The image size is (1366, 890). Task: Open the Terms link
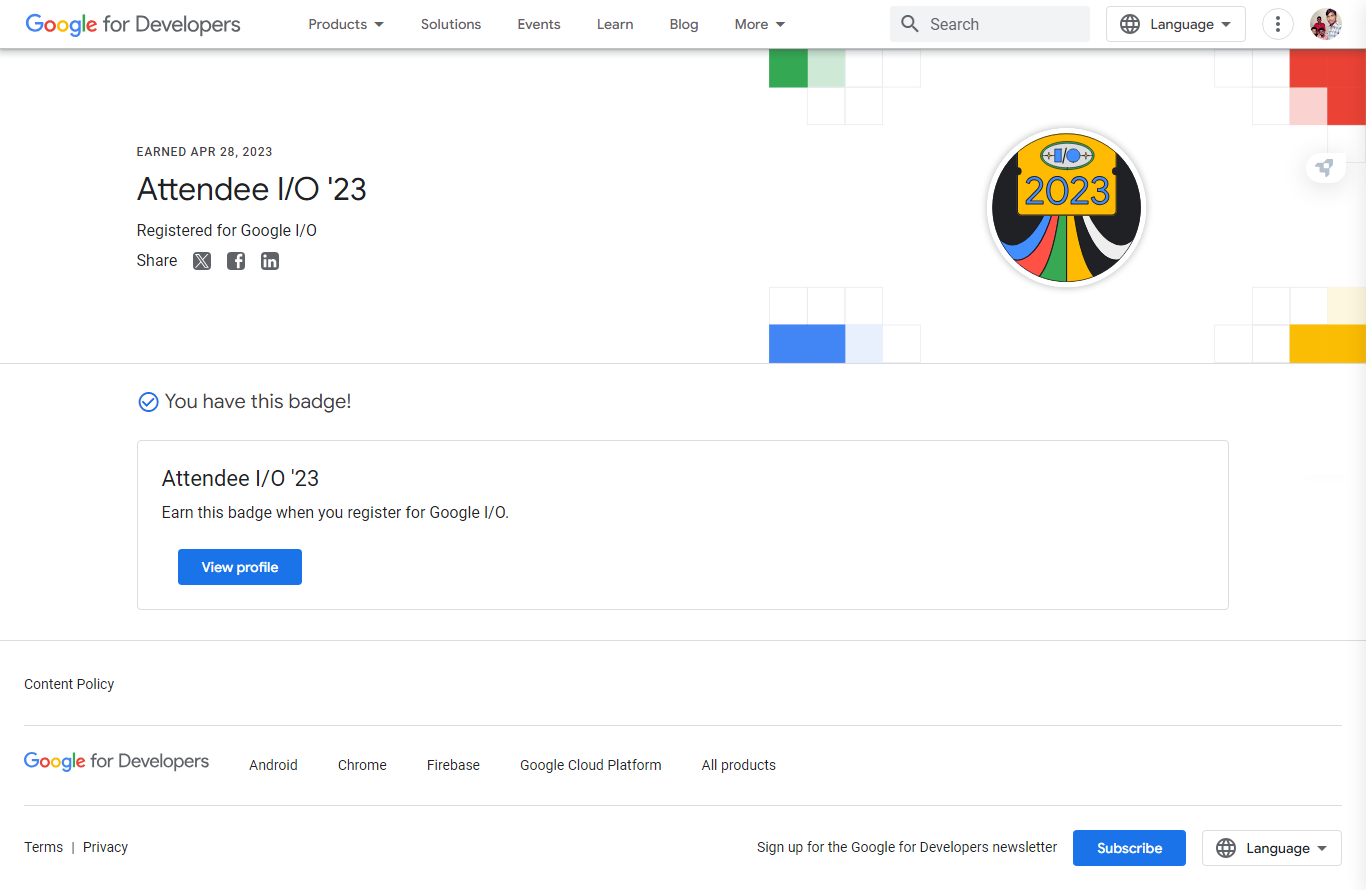(x=43, y=847)
